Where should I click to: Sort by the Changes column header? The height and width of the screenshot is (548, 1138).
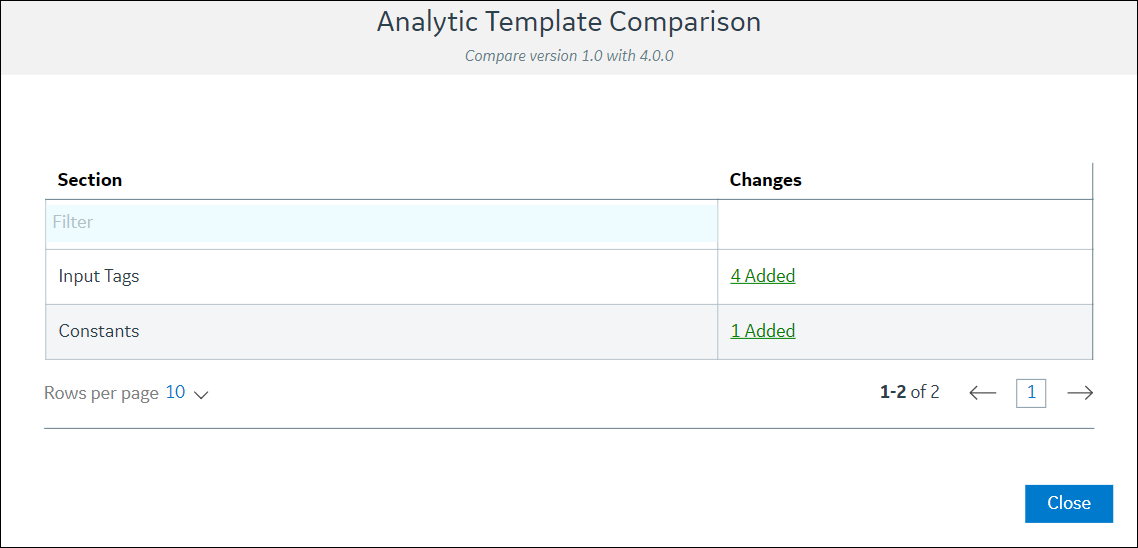pyautogui.click(x=766, y=180)
